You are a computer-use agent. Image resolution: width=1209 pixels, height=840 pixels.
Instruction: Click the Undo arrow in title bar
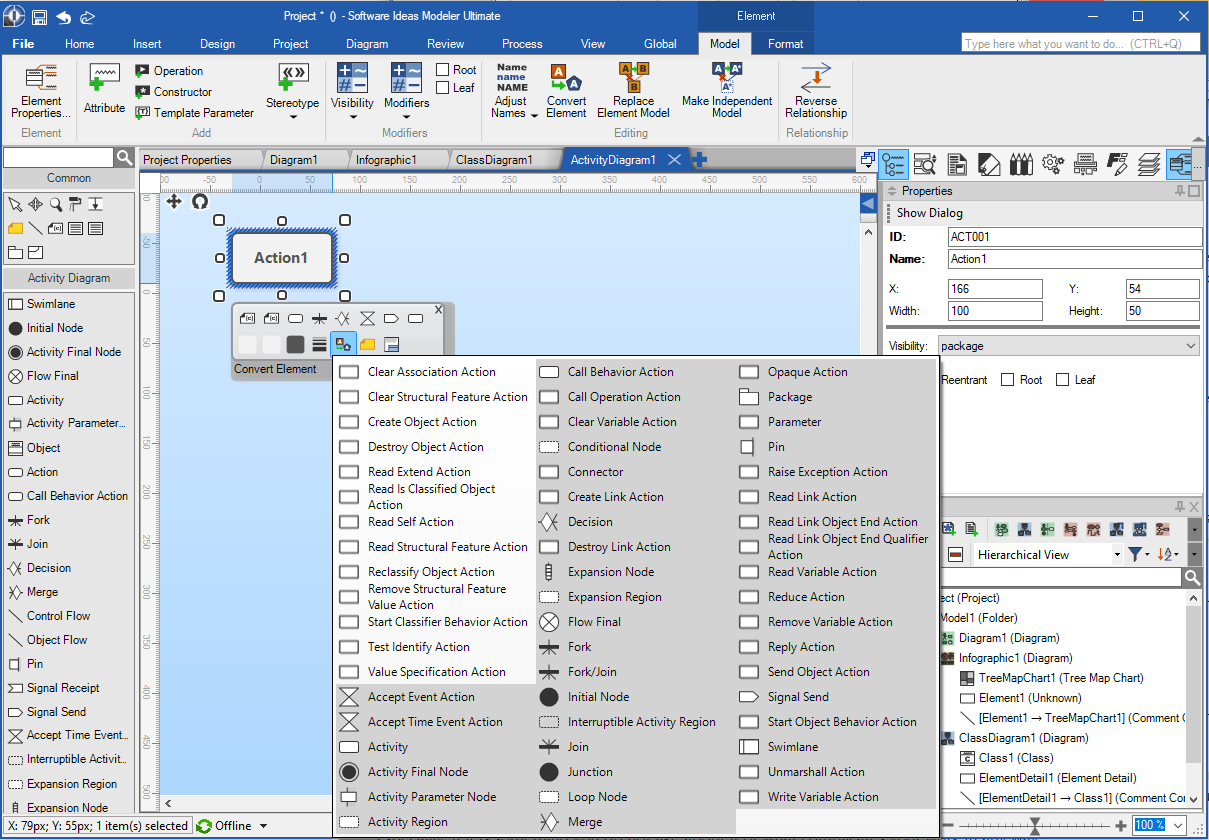[64, 17]
